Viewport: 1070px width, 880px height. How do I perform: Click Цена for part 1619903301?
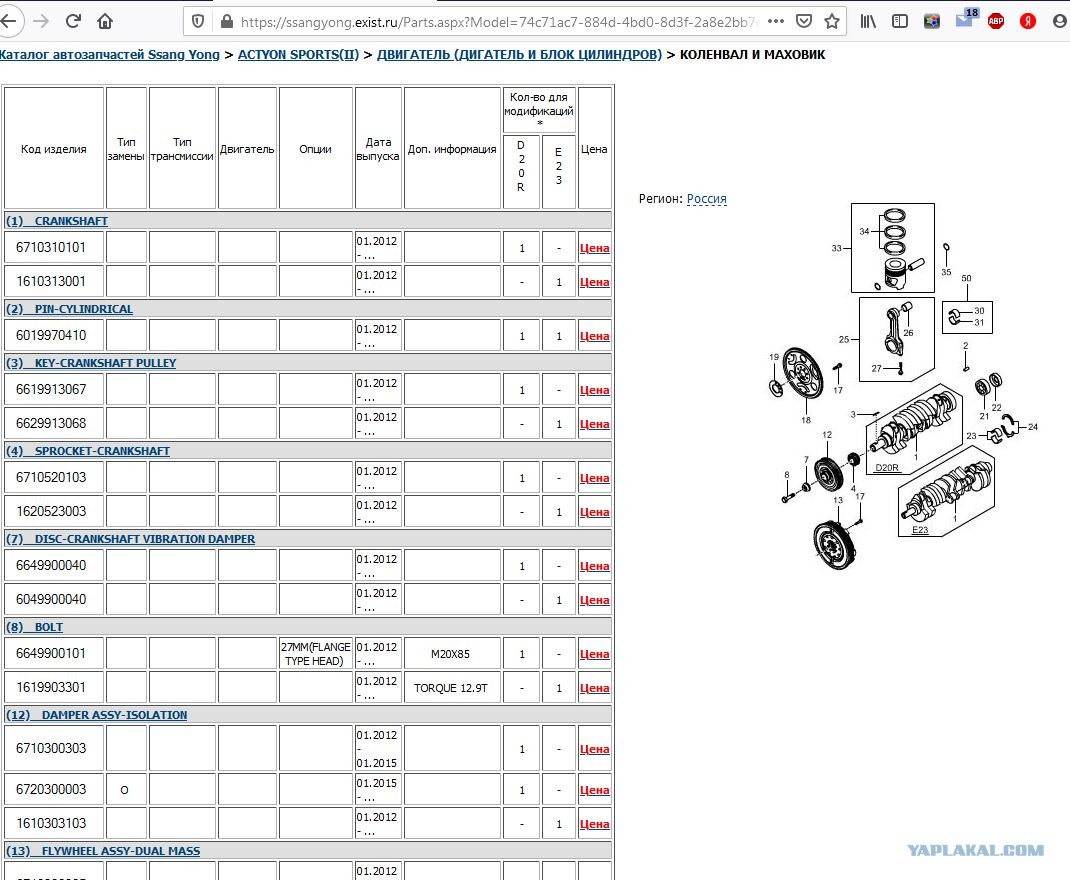point(594,688)
